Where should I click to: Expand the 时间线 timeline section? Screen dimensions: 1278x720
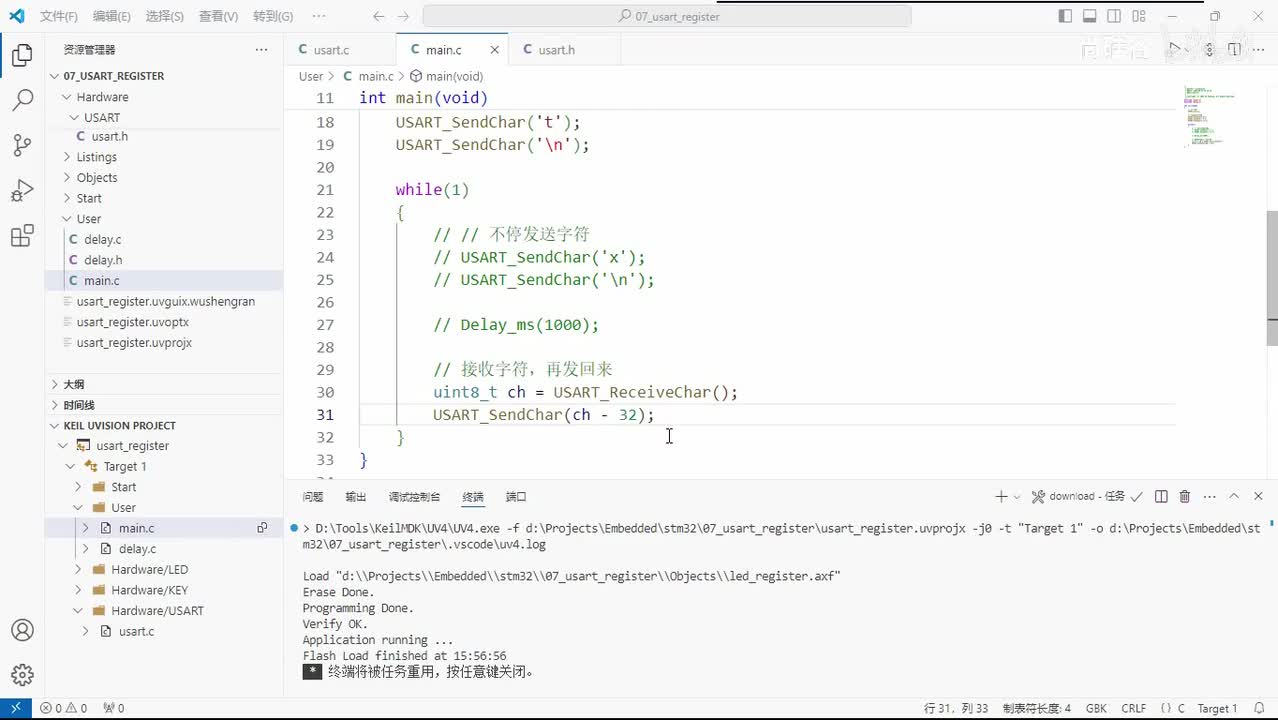click(164, 405)
